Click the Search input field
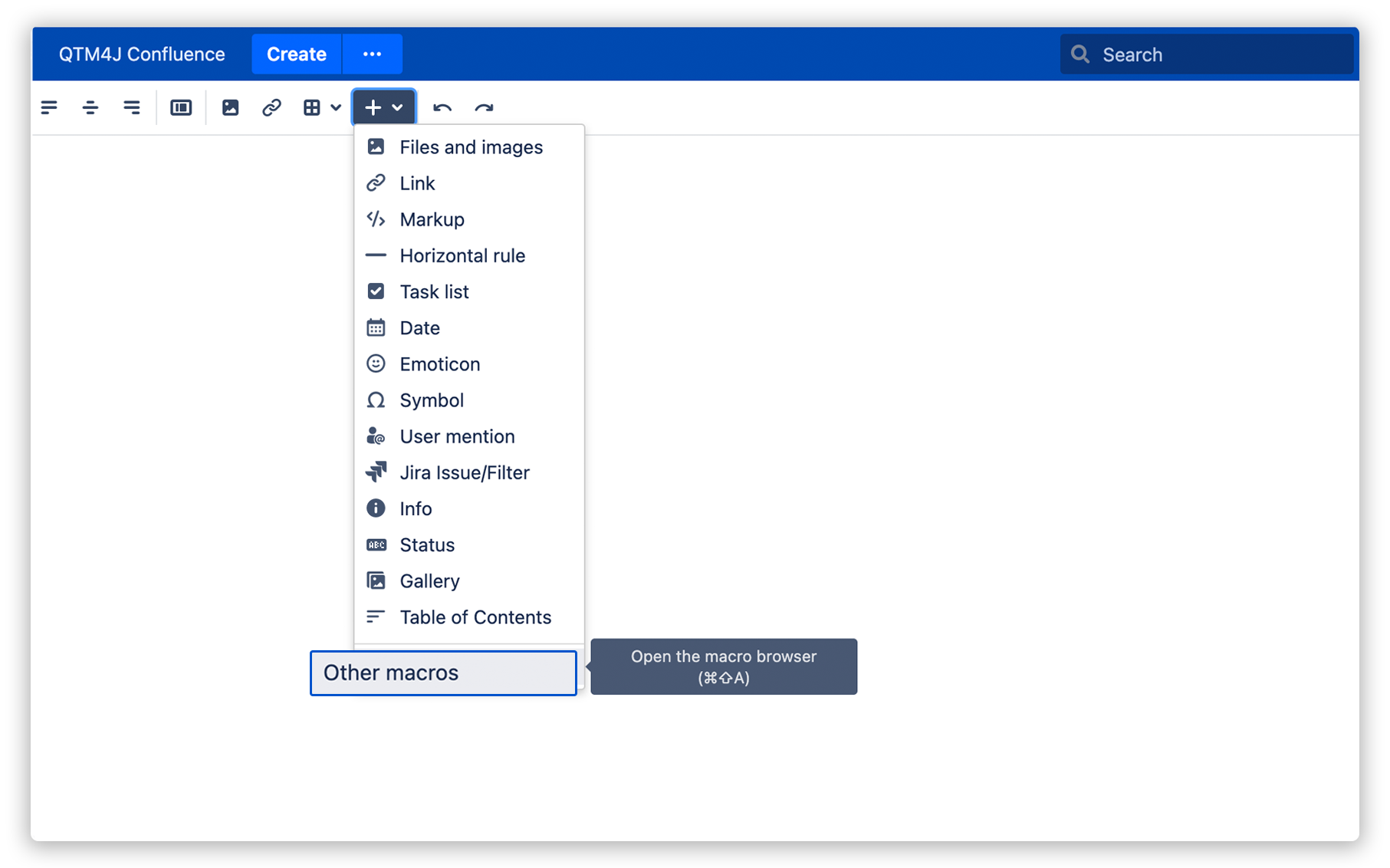 point(1207,54)
